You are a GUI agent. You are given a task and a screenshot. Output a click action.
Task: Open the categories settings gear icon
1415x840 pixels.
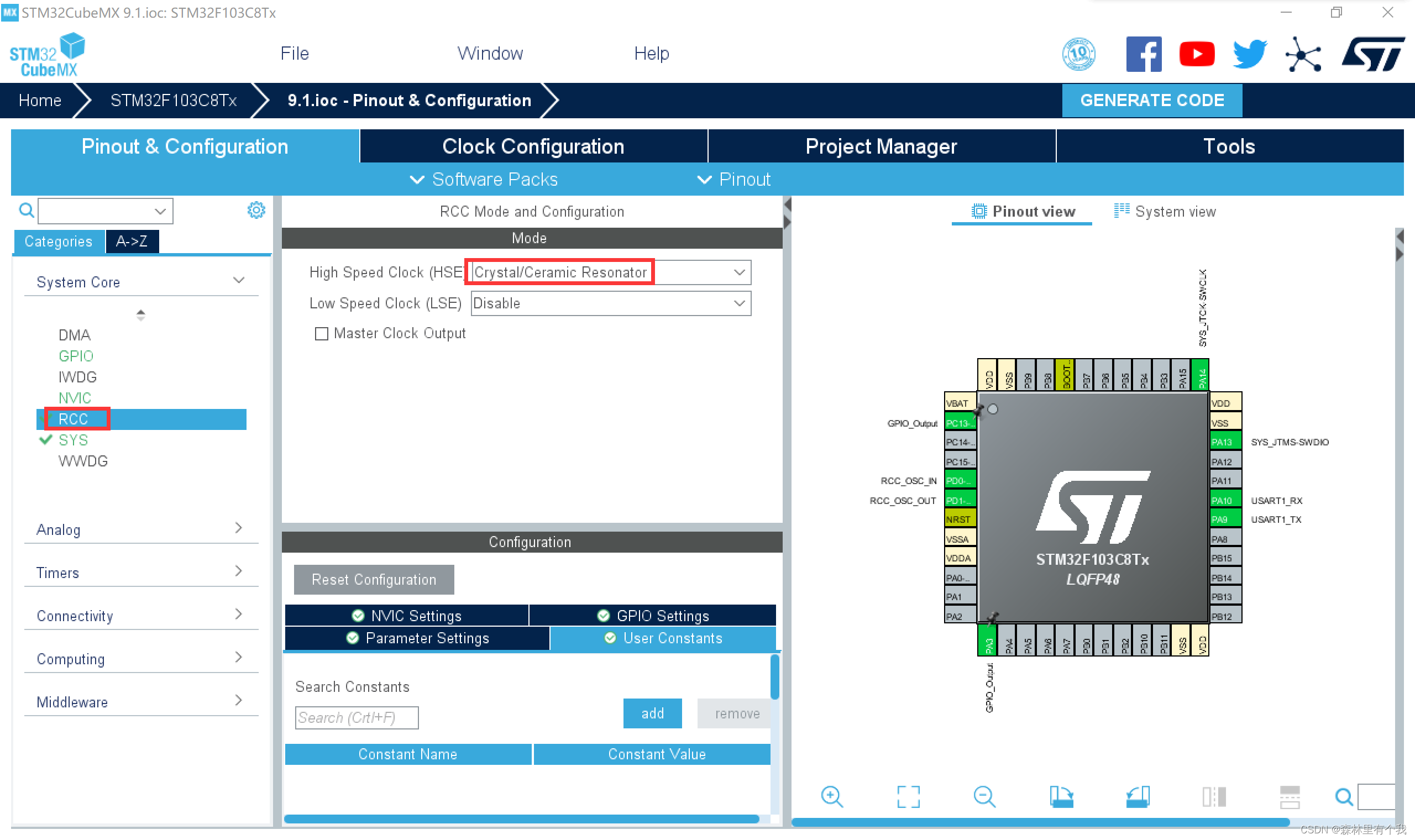tap(256, 210)
